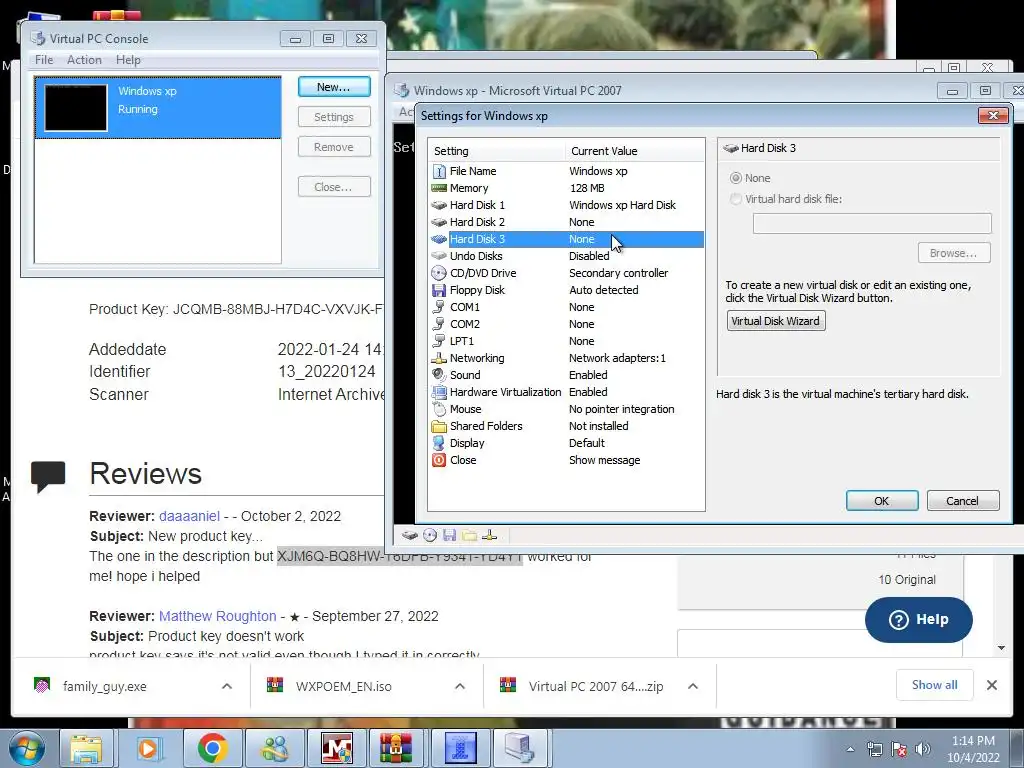Select the File Name setting row
Viewport: 1024px width, 768px height.
567,171
